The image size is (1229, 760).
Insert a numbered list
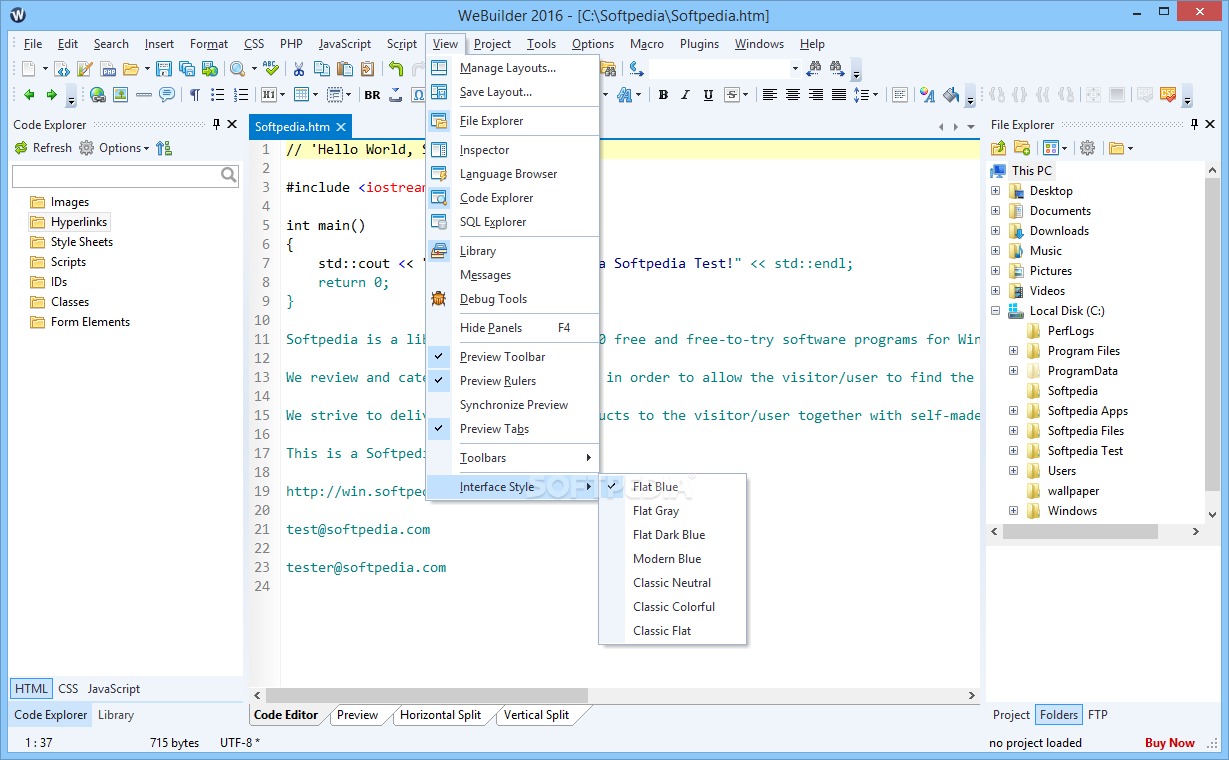point(241,95)
